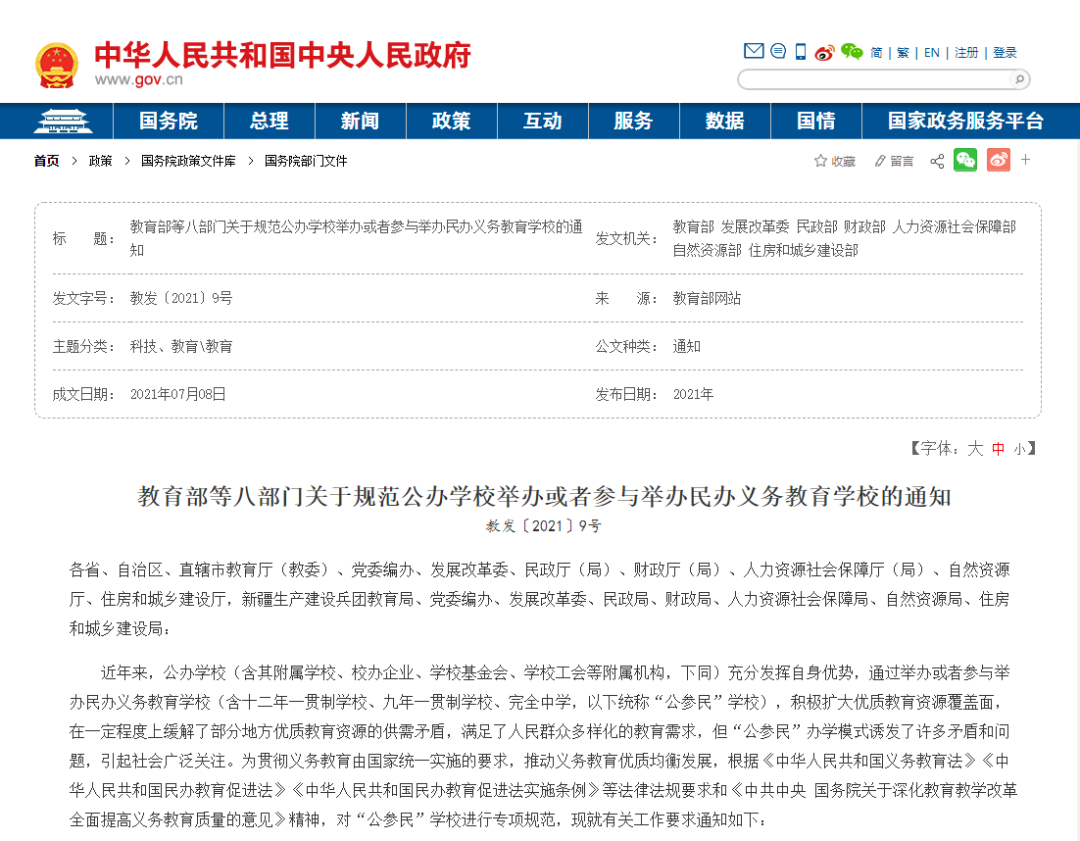Select large font size 大
1080x841 pixels.
point(975,449)
